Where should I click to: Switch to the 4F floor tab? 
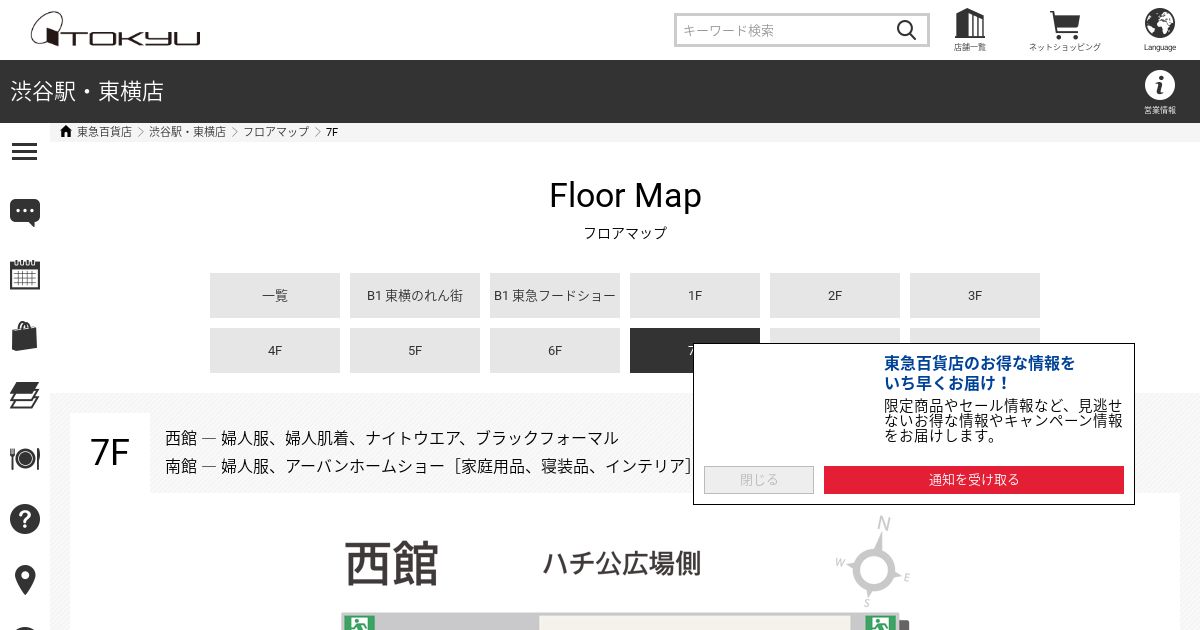(275, 350)
